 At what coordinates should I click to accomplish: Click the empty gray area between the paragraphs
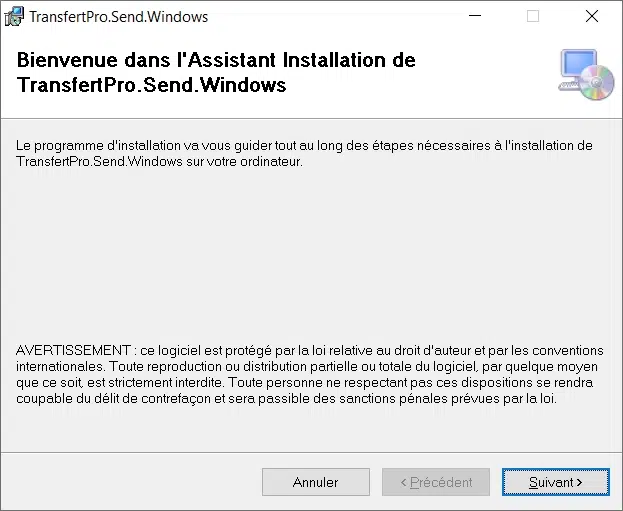pyautogui.click(x=310, y=254)
